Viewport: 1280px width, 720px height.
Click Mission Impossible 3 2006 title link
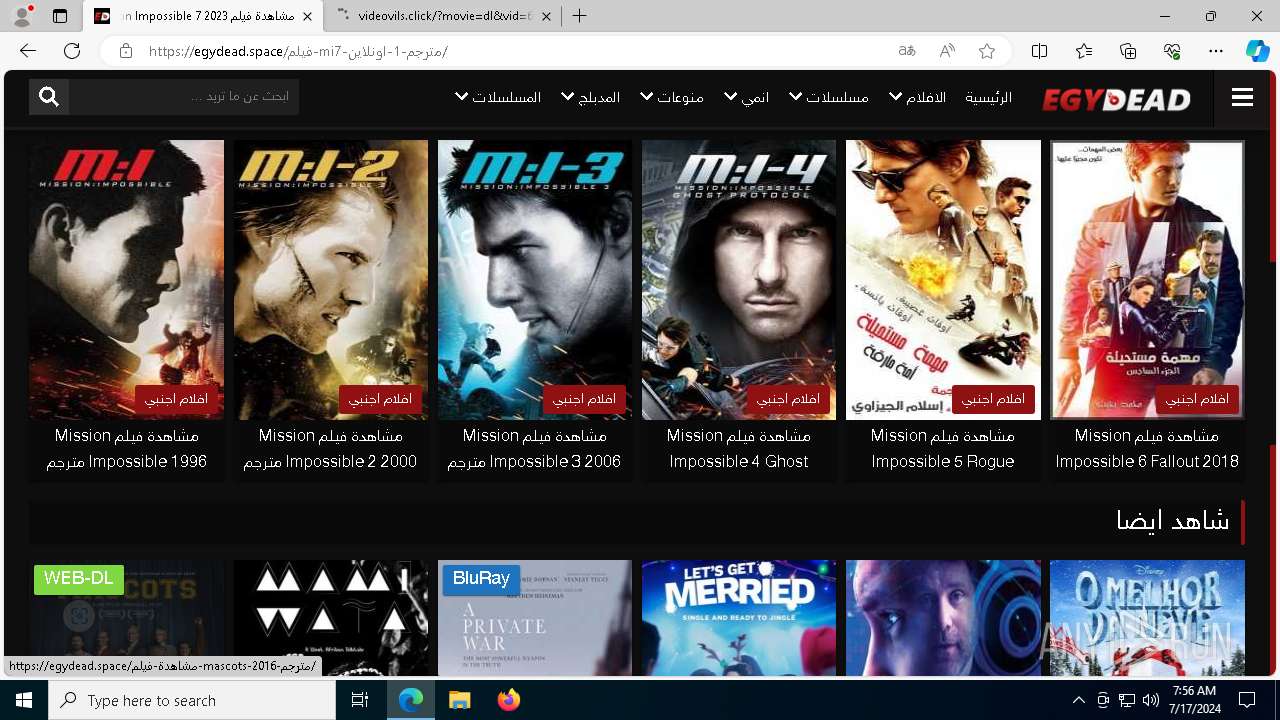point(535,449)
